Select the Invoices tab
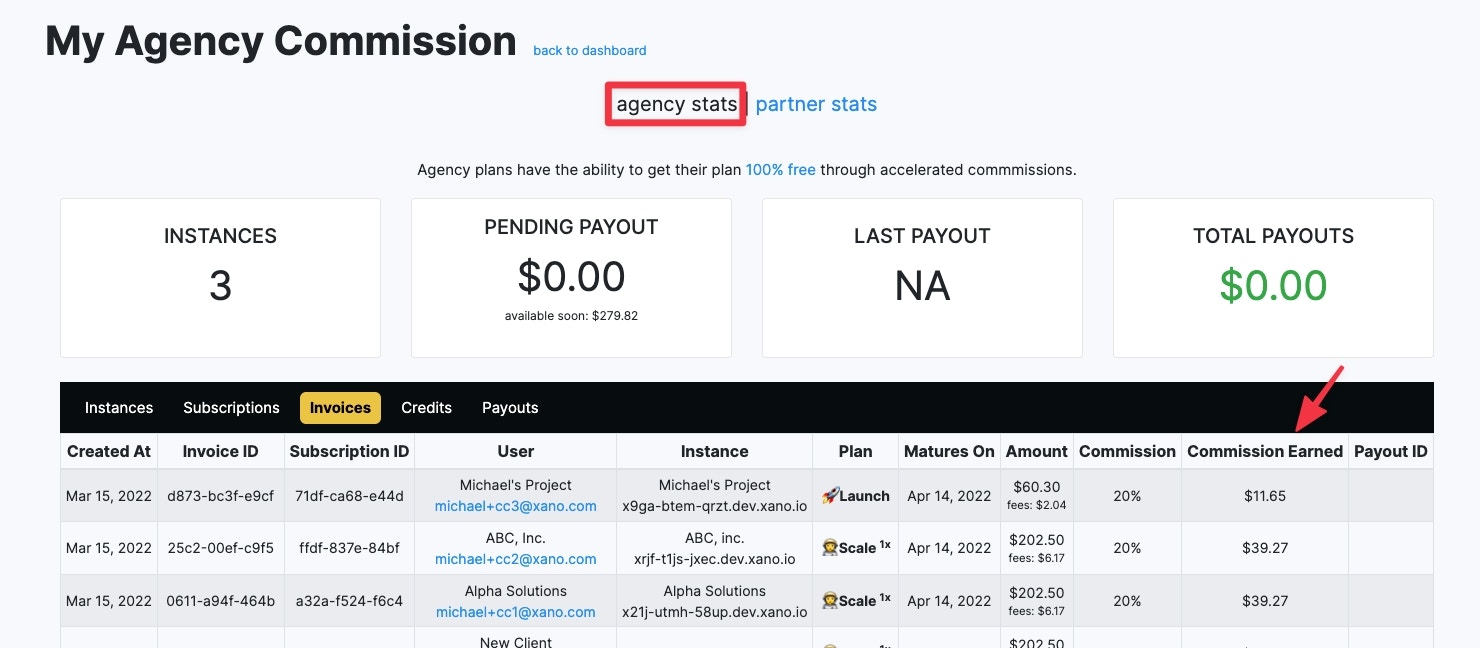 coord(340,408)
